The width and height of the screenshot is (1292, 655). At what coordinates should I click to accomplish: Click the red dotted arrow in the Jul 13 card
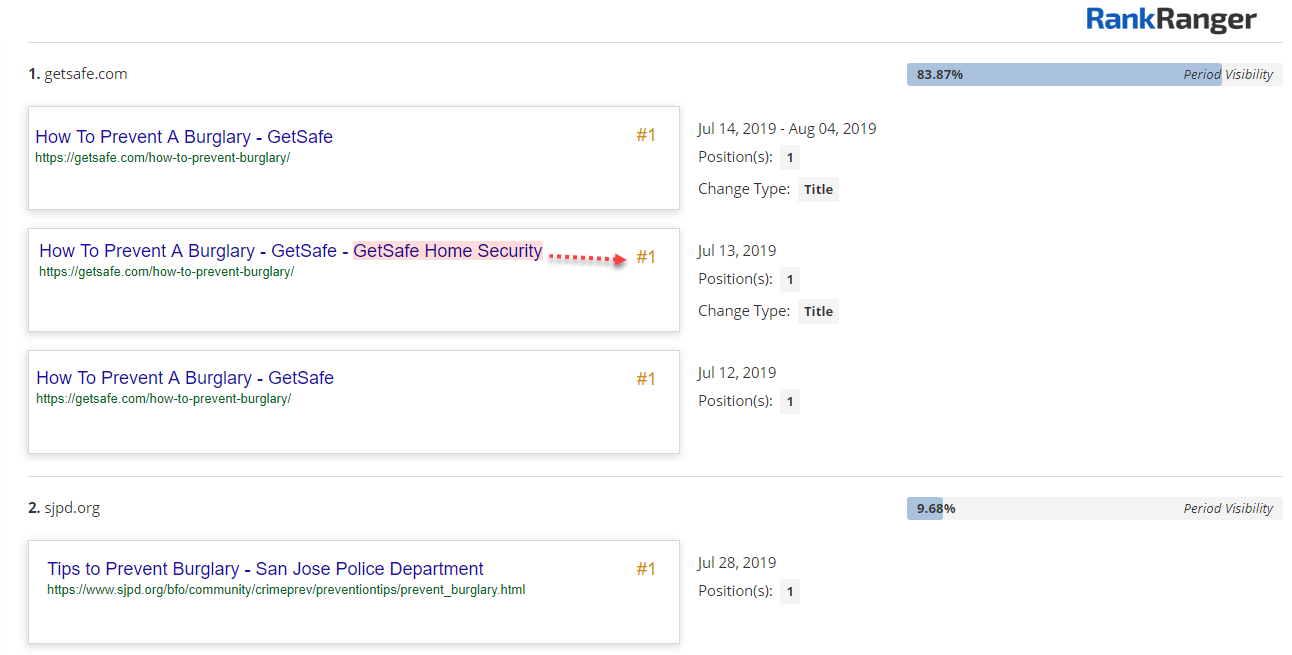(x=589, y=258)
